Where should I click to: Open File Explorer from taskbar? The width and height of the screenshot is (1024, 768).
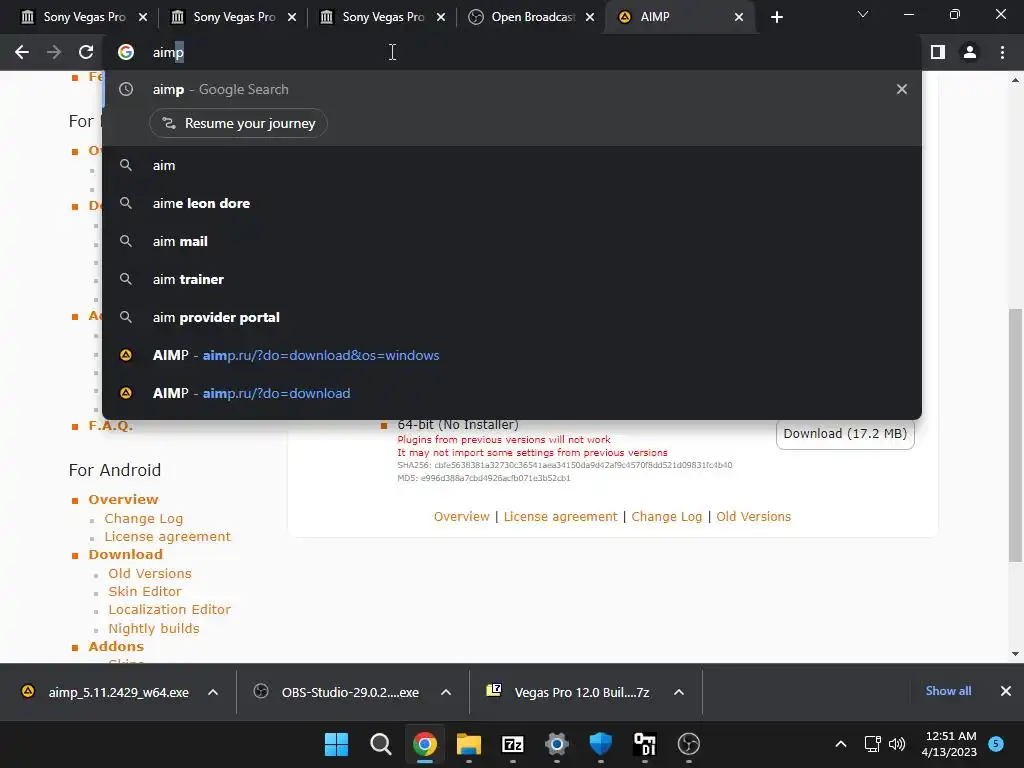pyautogui.click(x=468, y=744)
